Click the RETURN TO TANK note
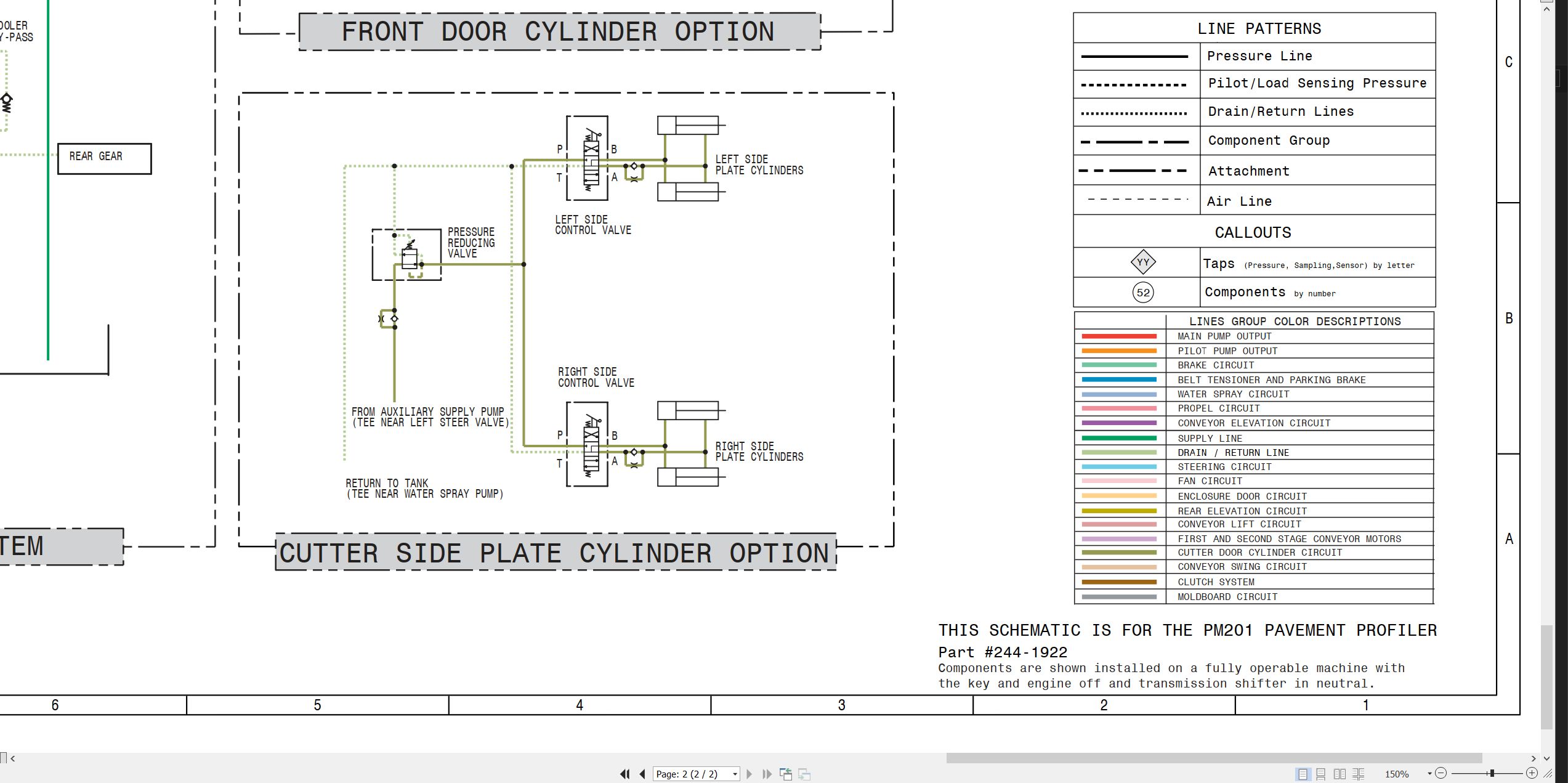 (424, 489)
